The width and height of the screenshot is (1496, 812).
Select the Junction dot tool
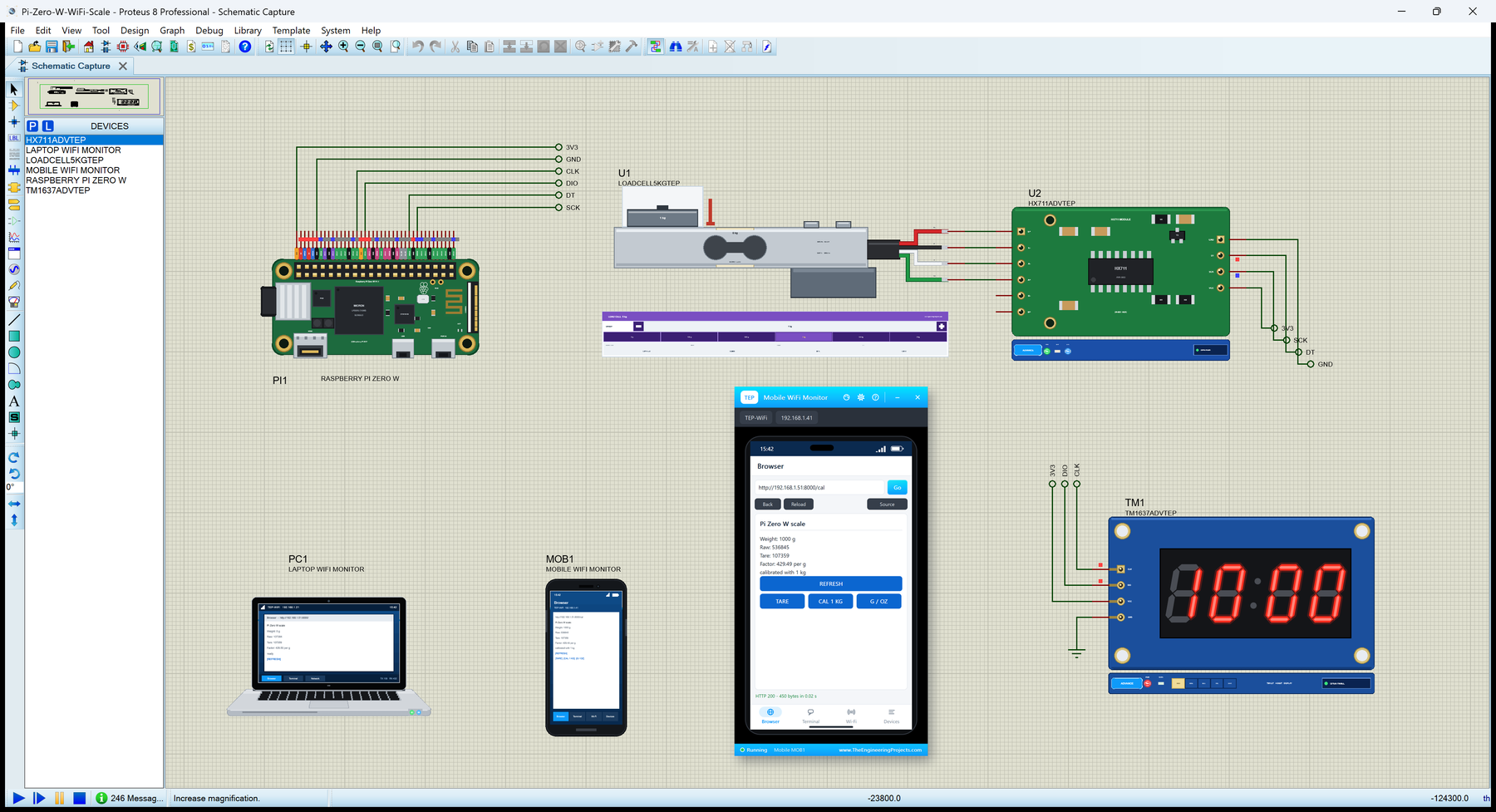14,122
